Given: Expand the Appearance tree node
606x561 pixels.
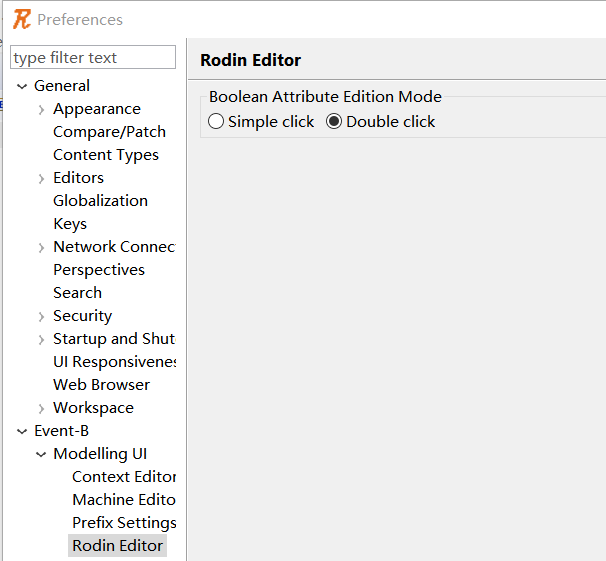Looking at the screenshot, I should (x=41, y=110).
